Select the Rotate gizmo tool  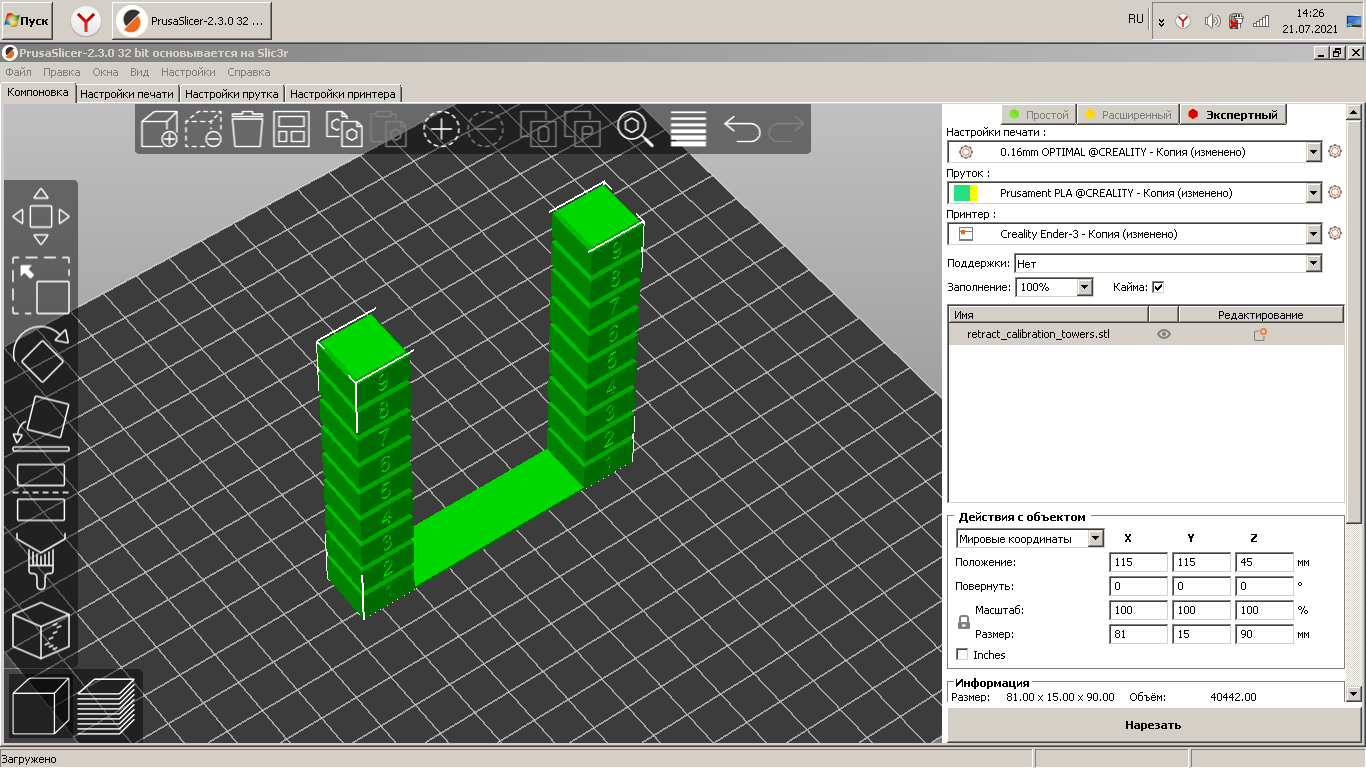point(41,354)
